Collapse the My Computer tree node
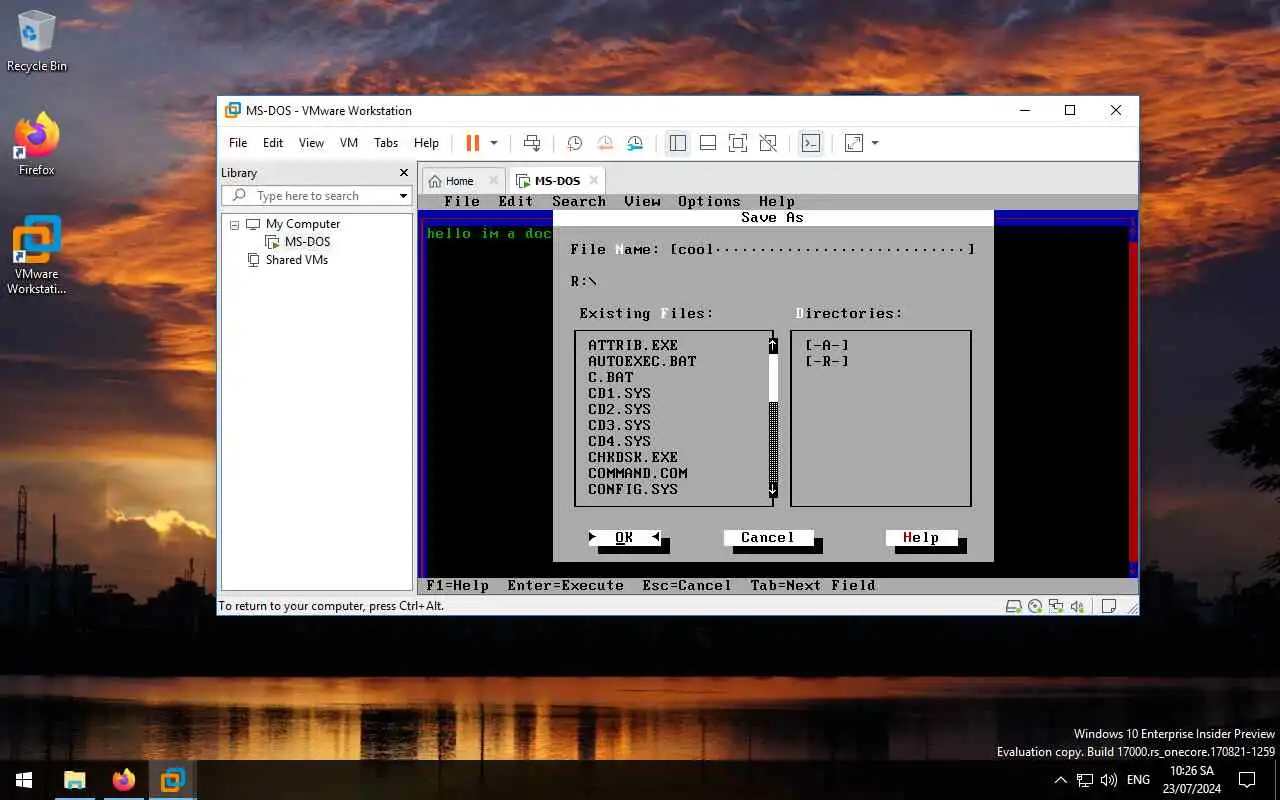This screenshot has height=800, width=1280. [235, 224]
